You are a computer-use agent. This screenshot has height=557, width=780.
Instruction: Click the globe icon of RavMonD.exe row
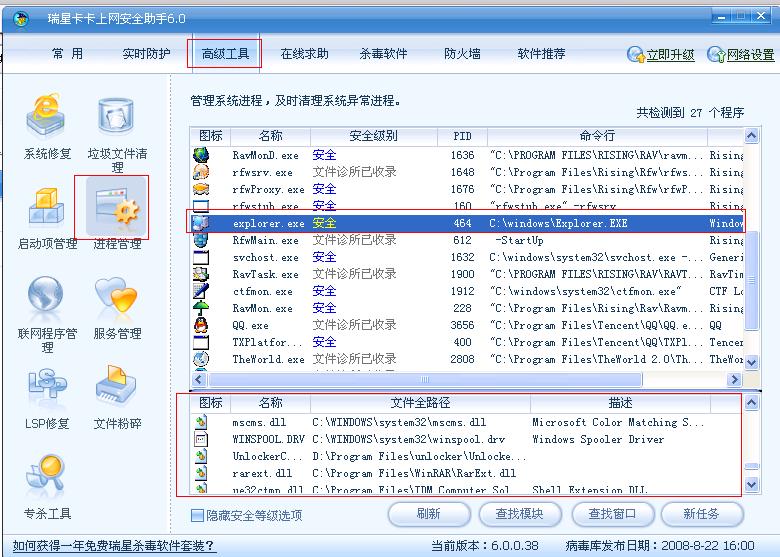coord(201,155)
